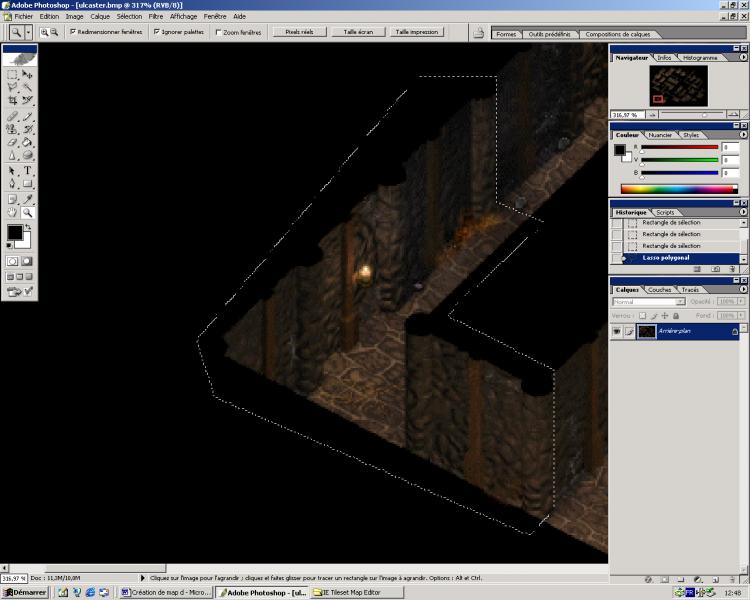Open the Calque menu
The height and width of the screenshot is (600, 750).
tap(100, 16)
